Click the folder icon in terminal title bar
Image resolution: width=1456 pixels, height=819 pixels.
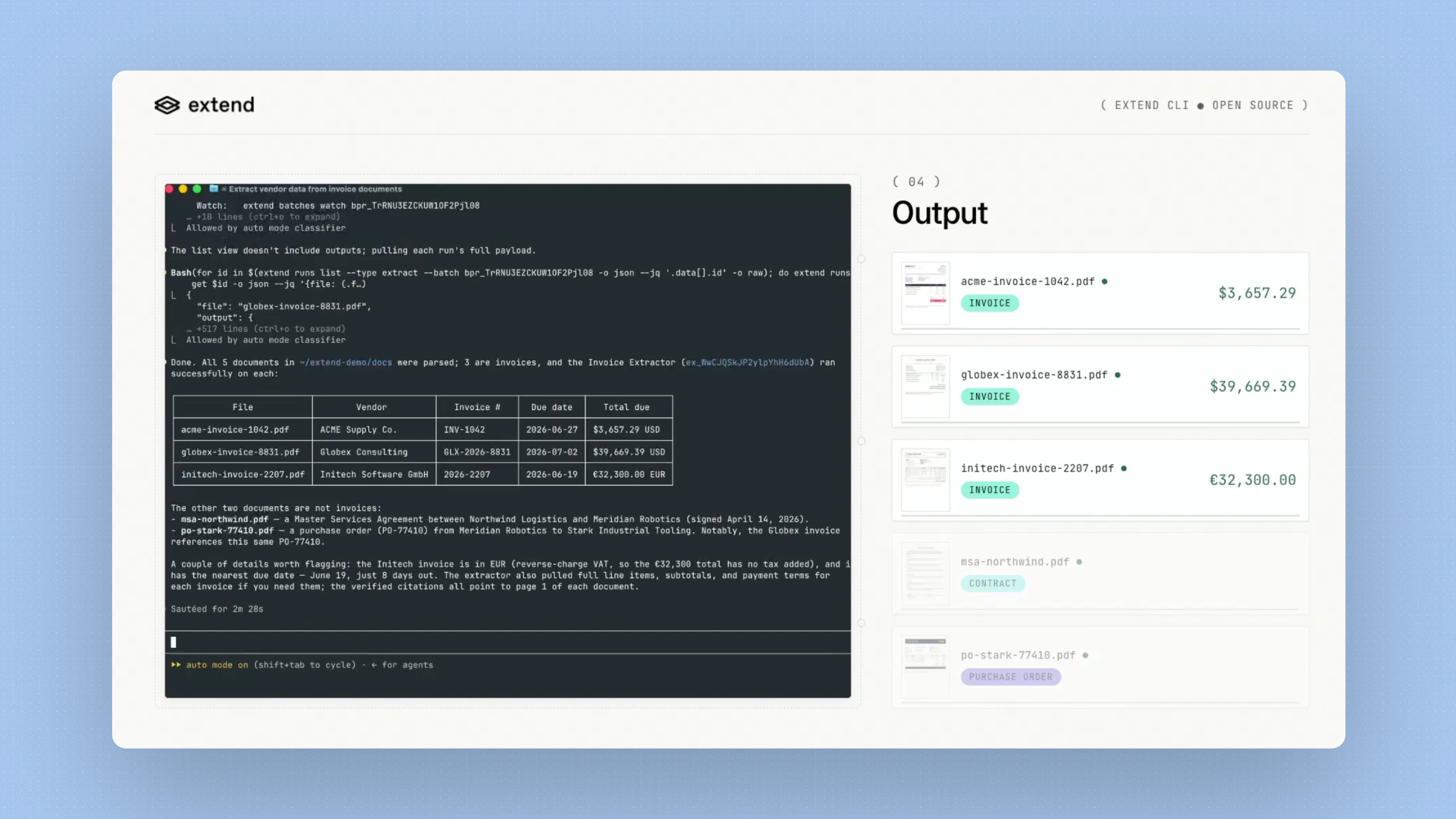pyautogui.click(x=214, y=189)
